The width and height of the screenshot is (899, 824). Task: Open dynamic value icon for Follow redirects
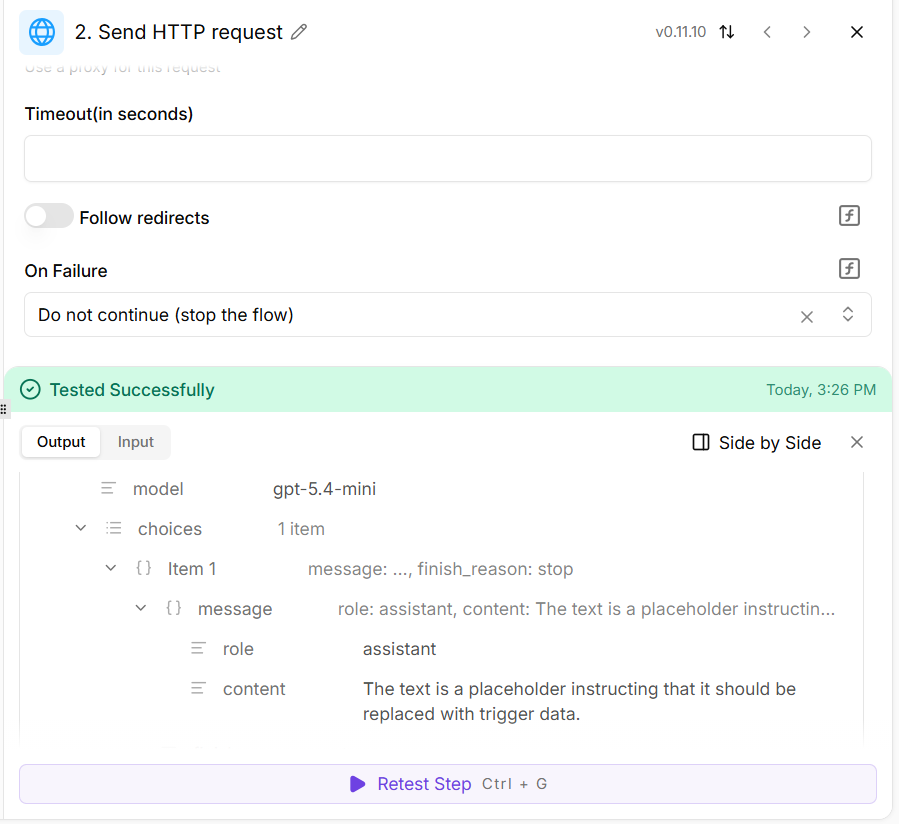click(x=849, y=216)
